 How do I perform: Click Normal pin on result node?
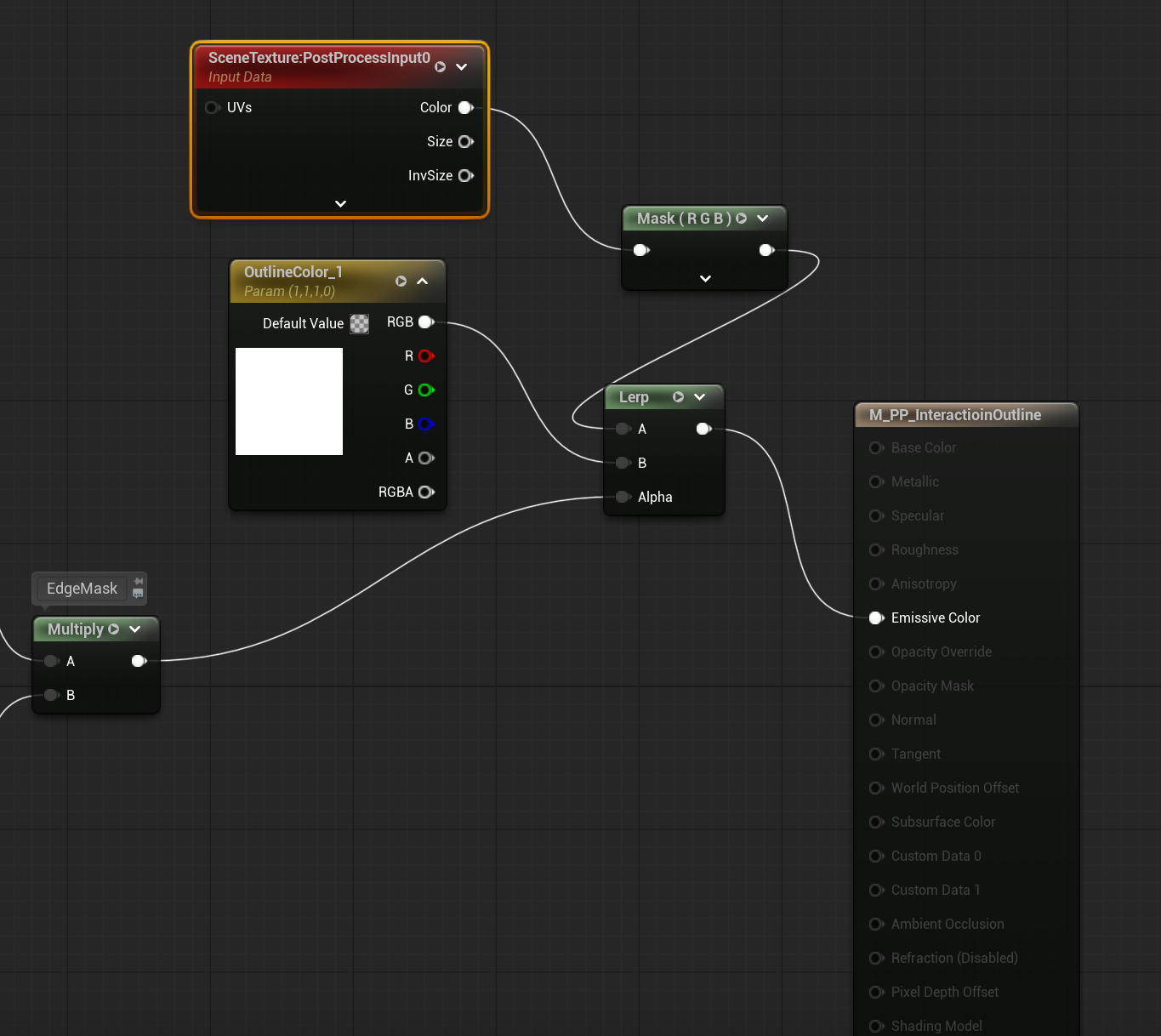pos(877,720)
